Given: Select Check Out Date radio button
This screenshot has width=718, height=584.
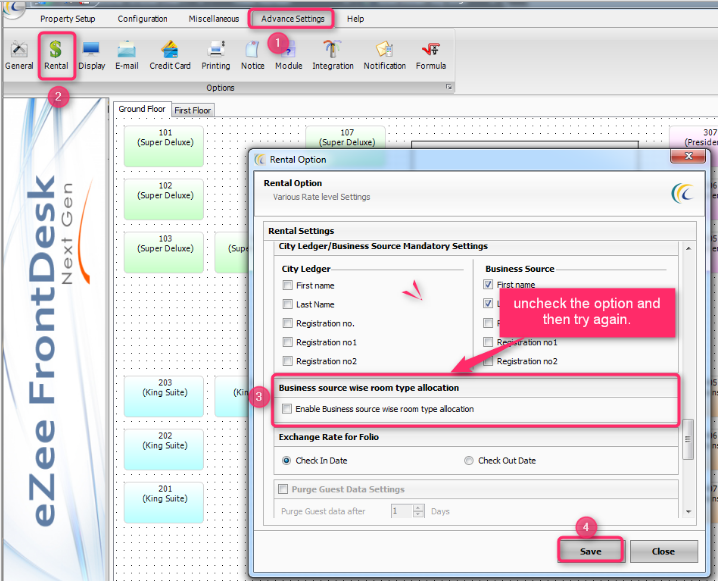Looking at the screenshot, I should tap(468, 460).
